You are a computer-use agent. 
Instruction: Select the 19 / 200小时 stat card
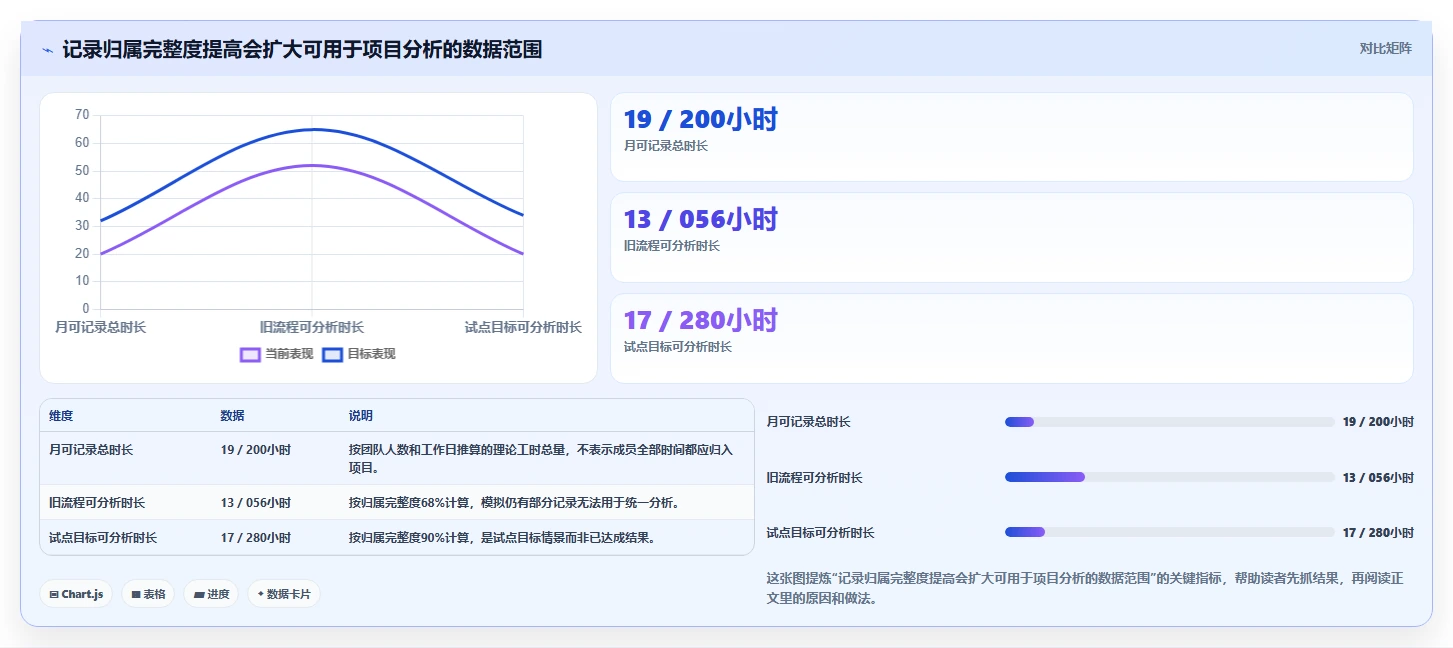[x=1011, y=137]
